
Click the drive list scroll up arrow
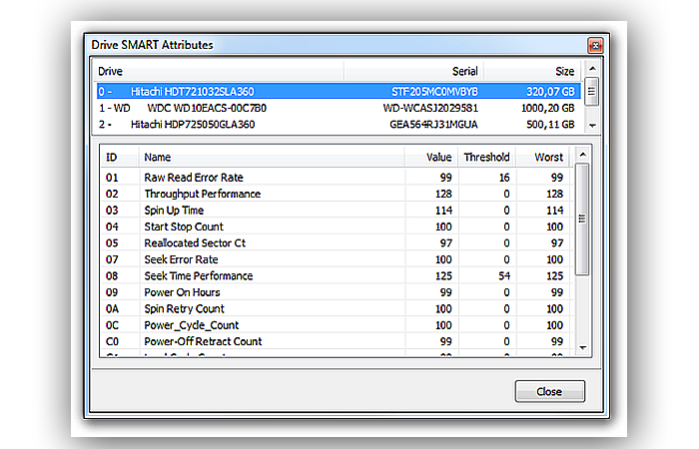point(592,69)
